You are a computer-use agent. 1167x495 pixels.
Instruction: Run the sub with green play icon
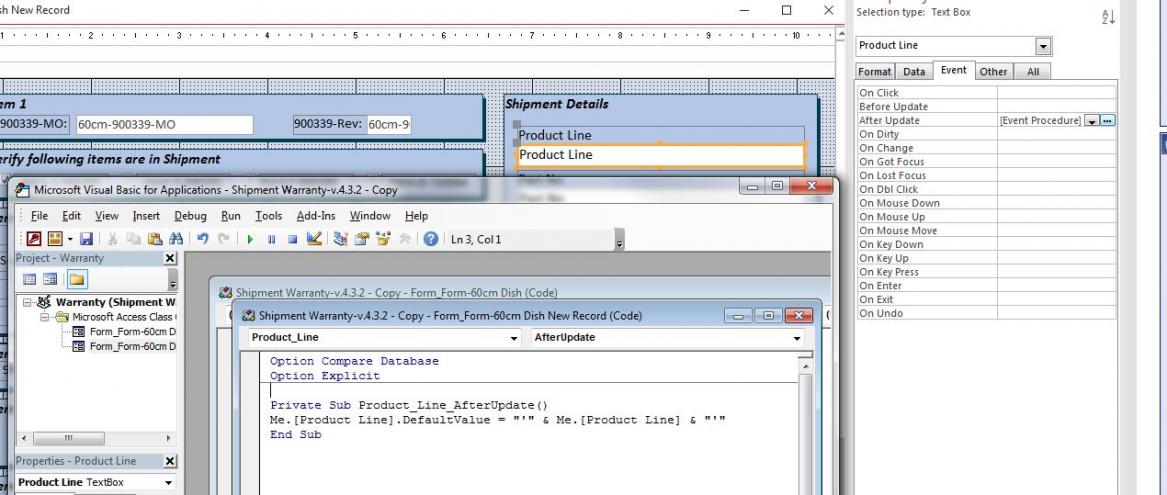click(x=250, y=240)
